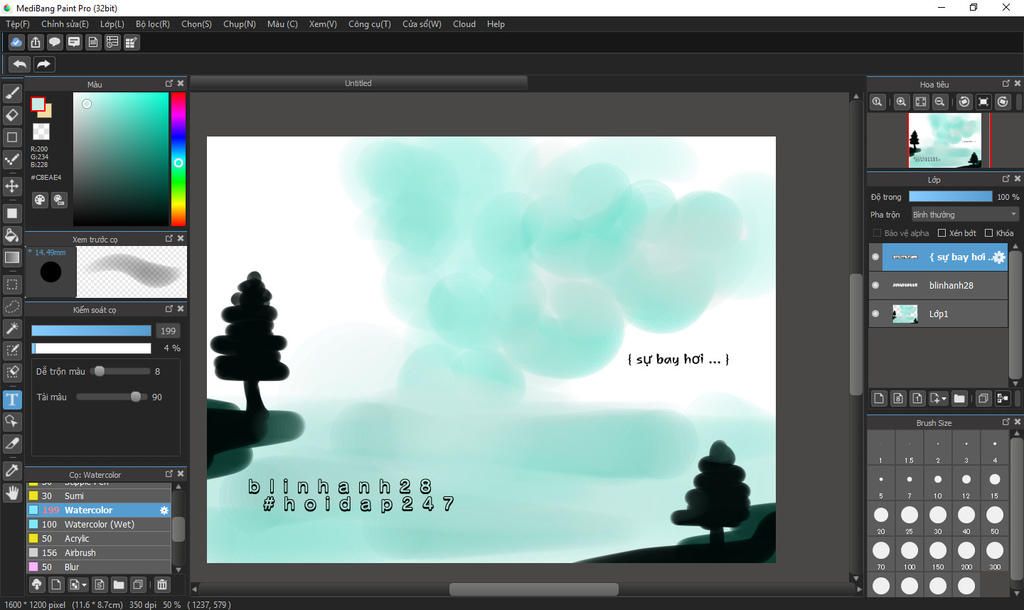
Task: Select the Acrylic brush
Action: 99,538
